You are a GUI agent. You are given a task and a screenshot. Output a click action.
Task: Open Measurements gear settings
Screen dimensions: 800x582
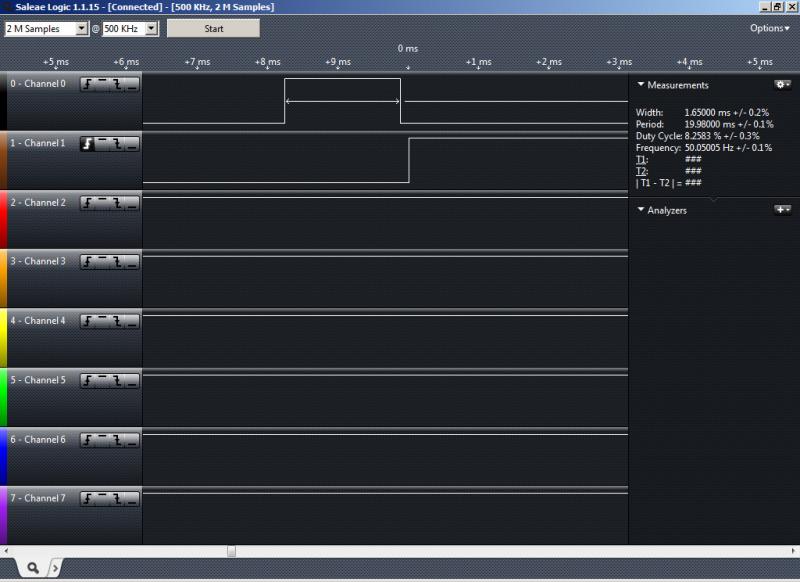[x=782, y=85]
